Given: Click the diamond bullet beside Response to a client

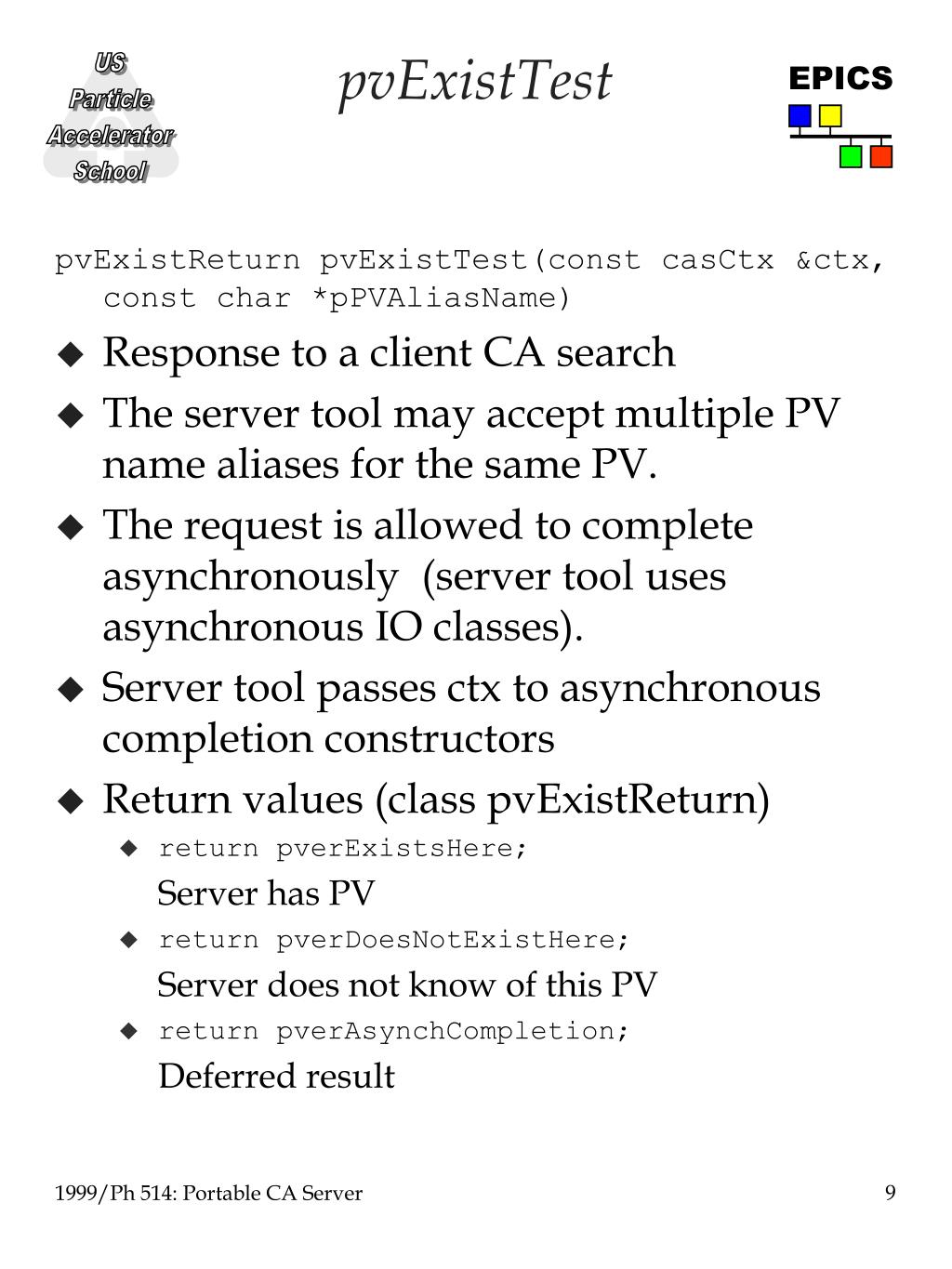Looking at the screenshot, I should pyautogui.click(x=71, y=354).
